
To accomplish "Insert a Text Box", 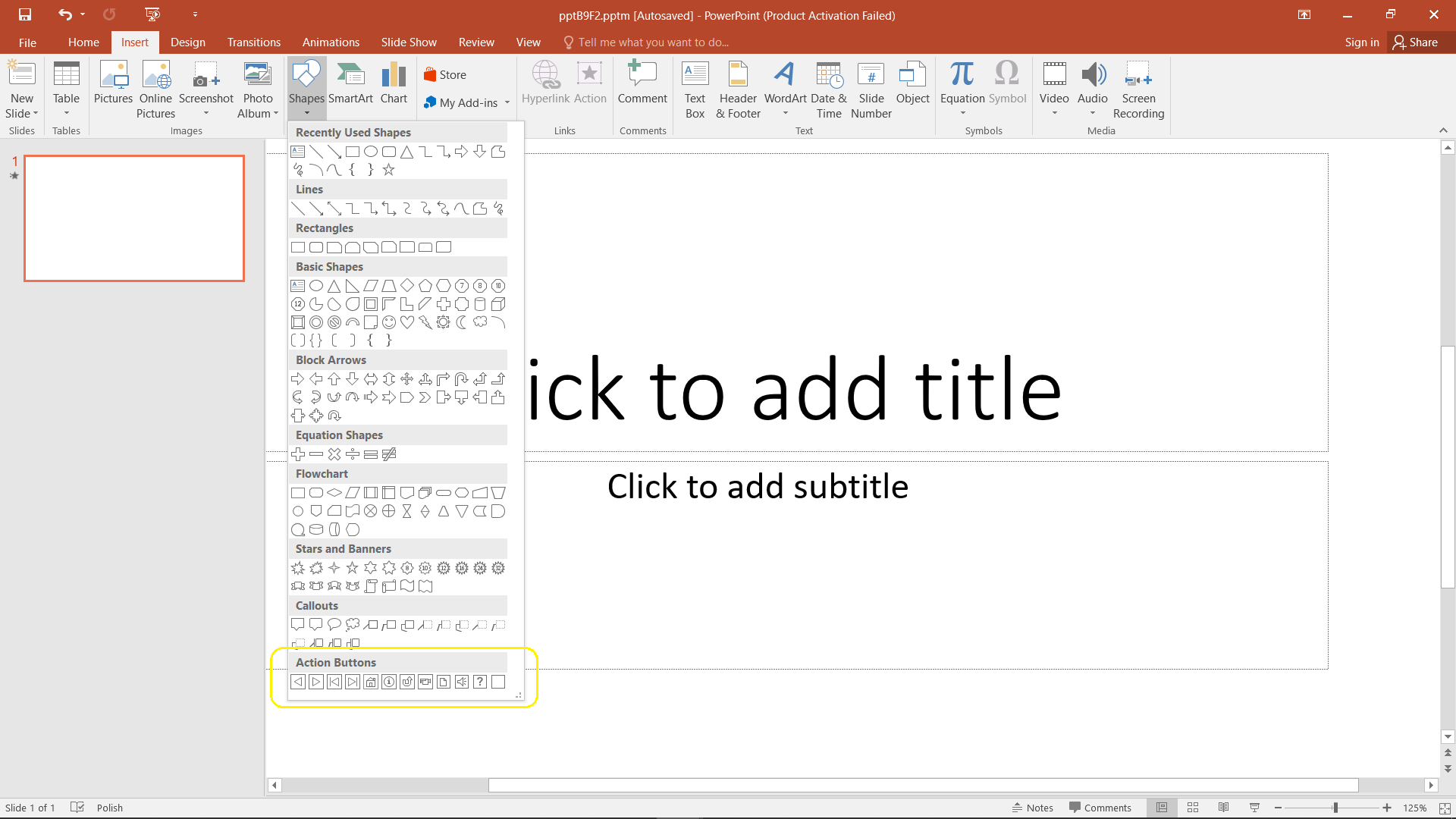I will pos(695,89).
